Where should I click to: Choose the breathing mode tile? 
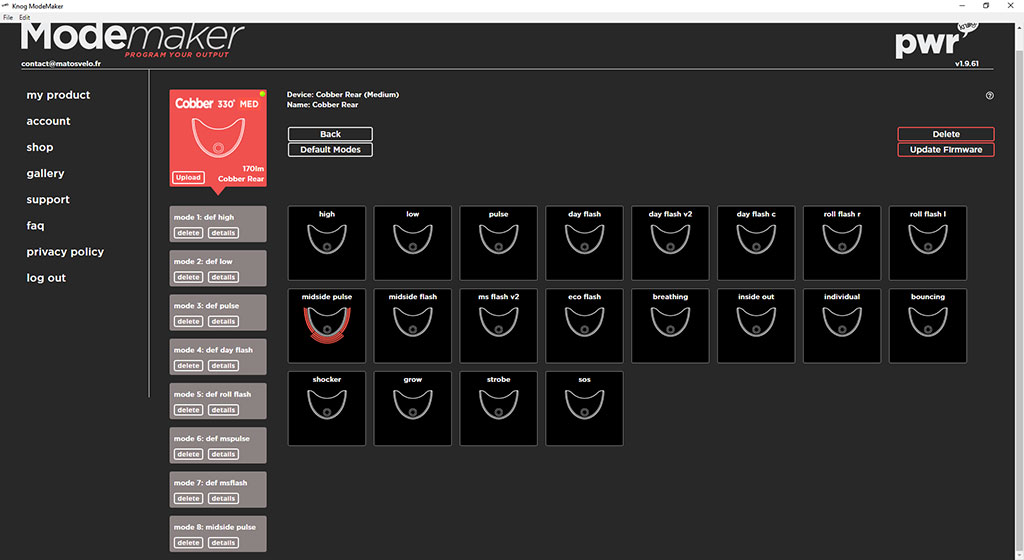(670, 326)
